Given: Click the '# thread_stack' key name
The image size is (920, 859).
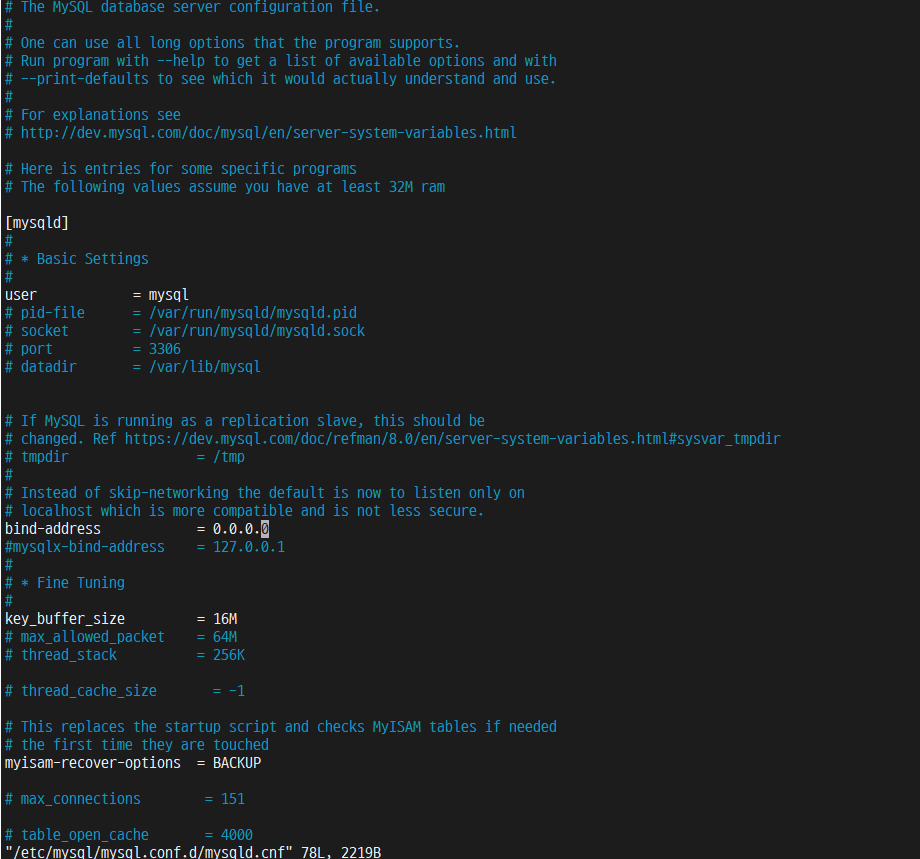Looking at the screenshot, I should point(61,655).
